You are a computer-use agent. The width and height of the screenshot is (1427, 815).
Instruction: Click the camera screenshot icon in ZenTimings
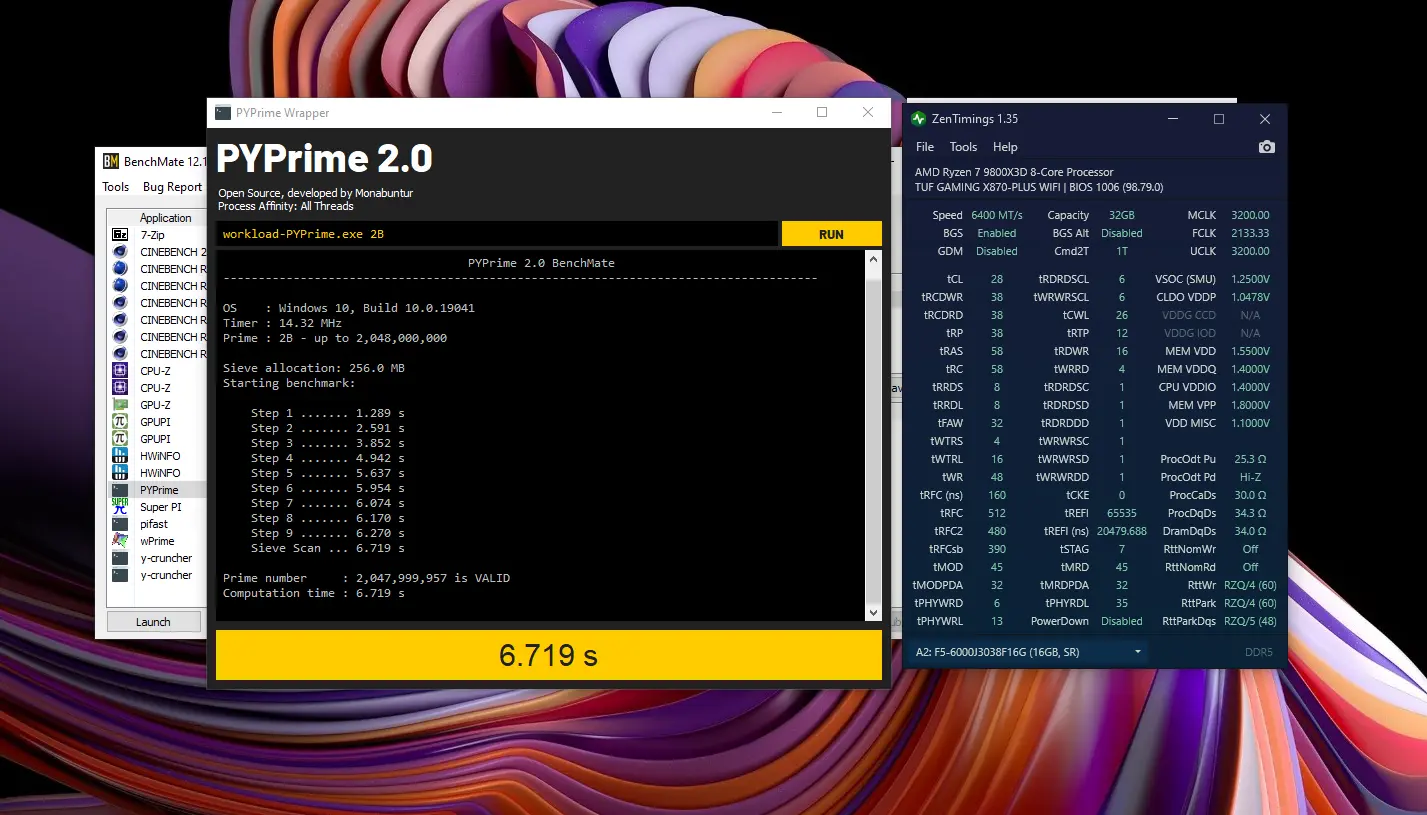click(1266, 147)
